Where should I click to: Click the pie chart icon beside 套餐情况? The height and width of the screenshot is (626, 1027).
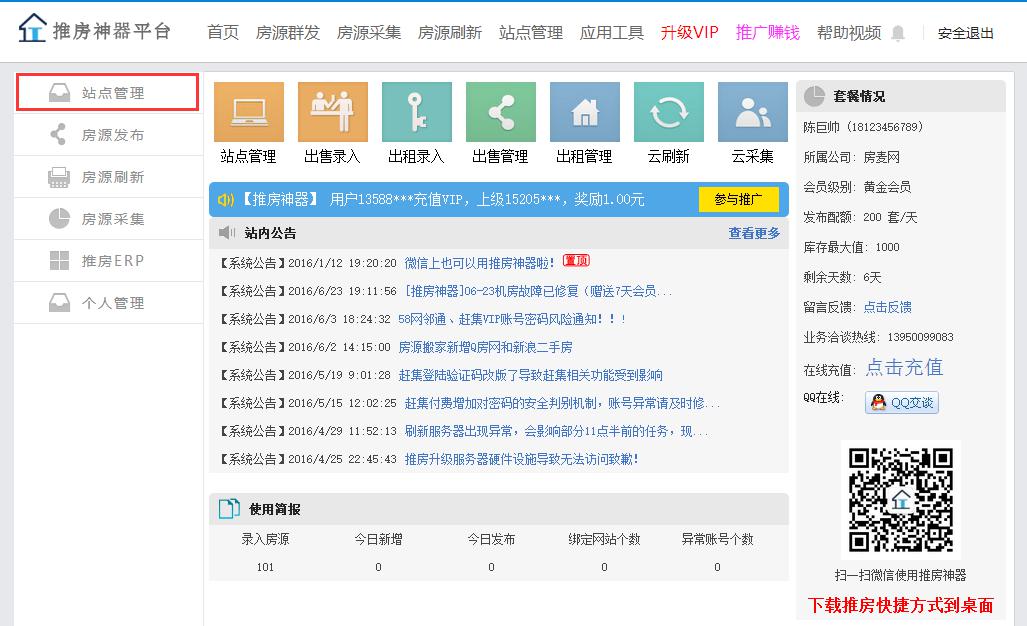pos(814,96)
